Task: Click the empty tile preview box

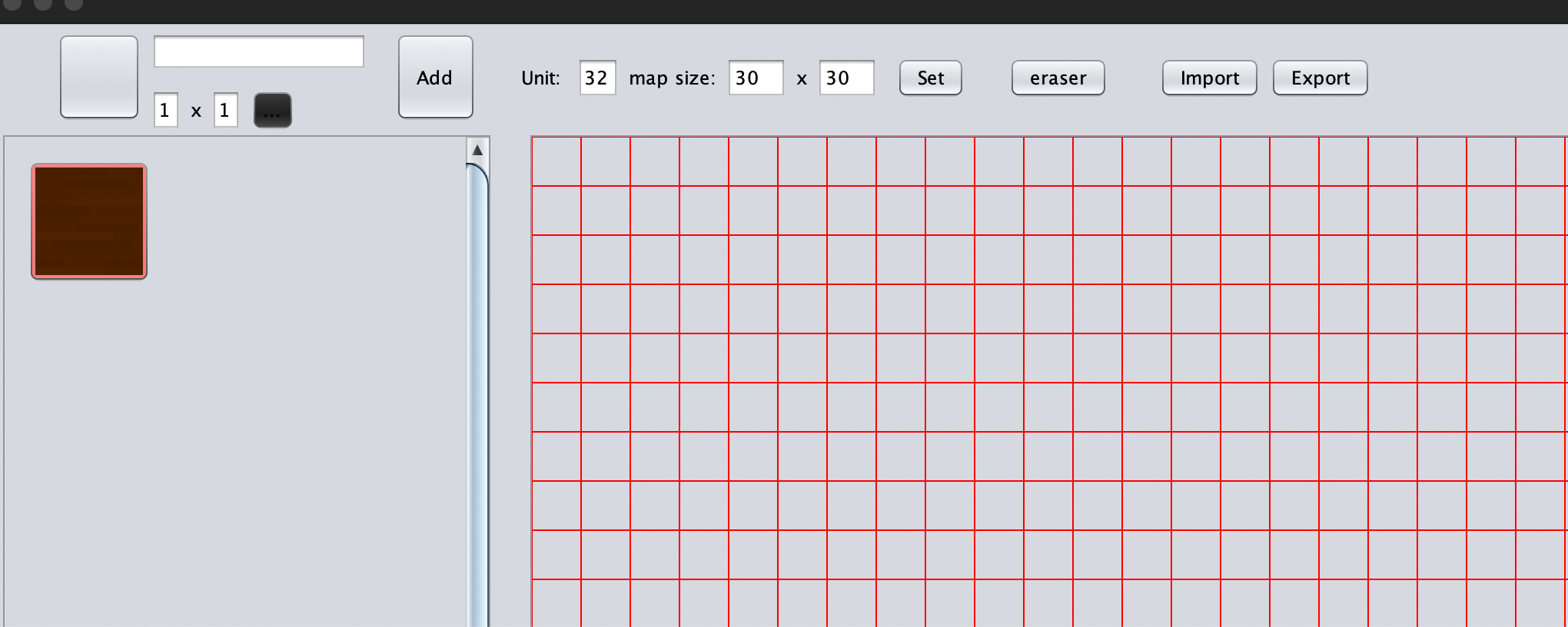Action: click(99, 77)
